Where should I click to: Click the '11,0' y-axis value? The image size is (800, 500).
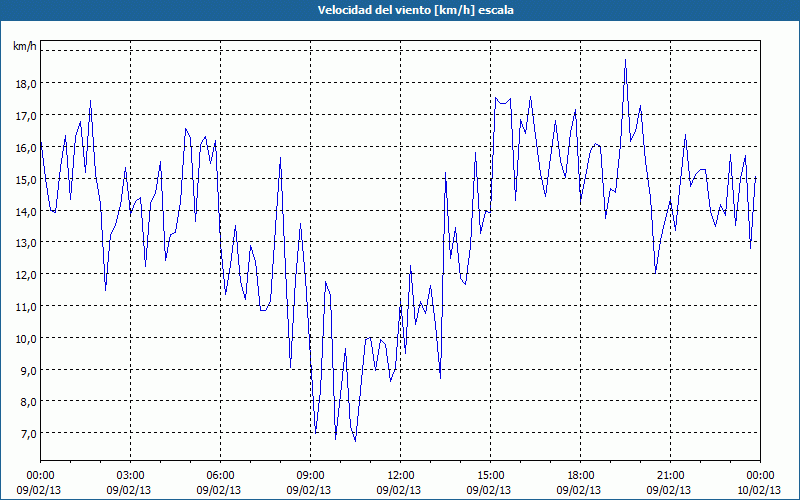click(x=26, y=307)
